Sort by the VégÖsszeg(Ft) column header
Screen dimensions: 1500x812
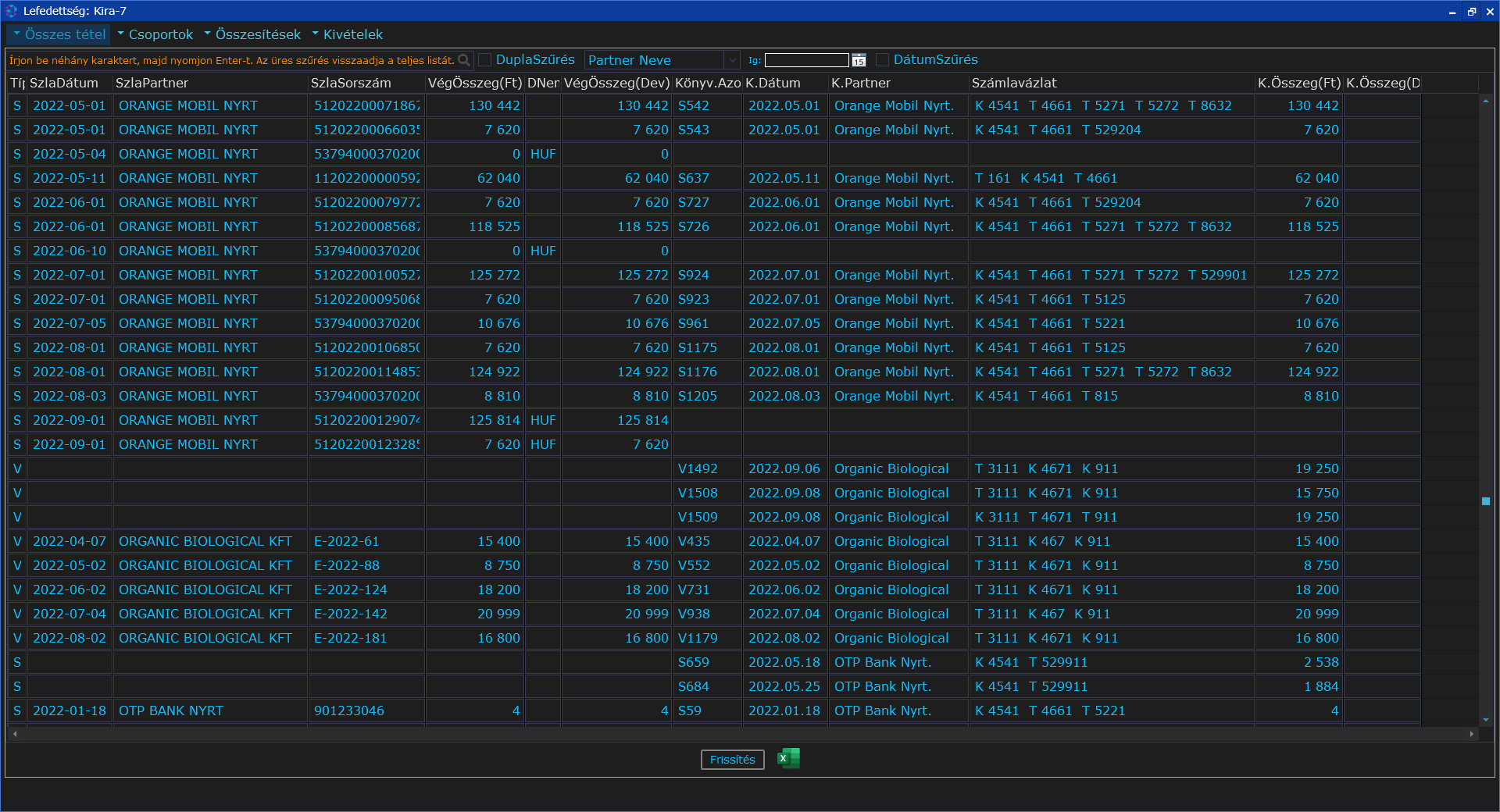(474, 83)
